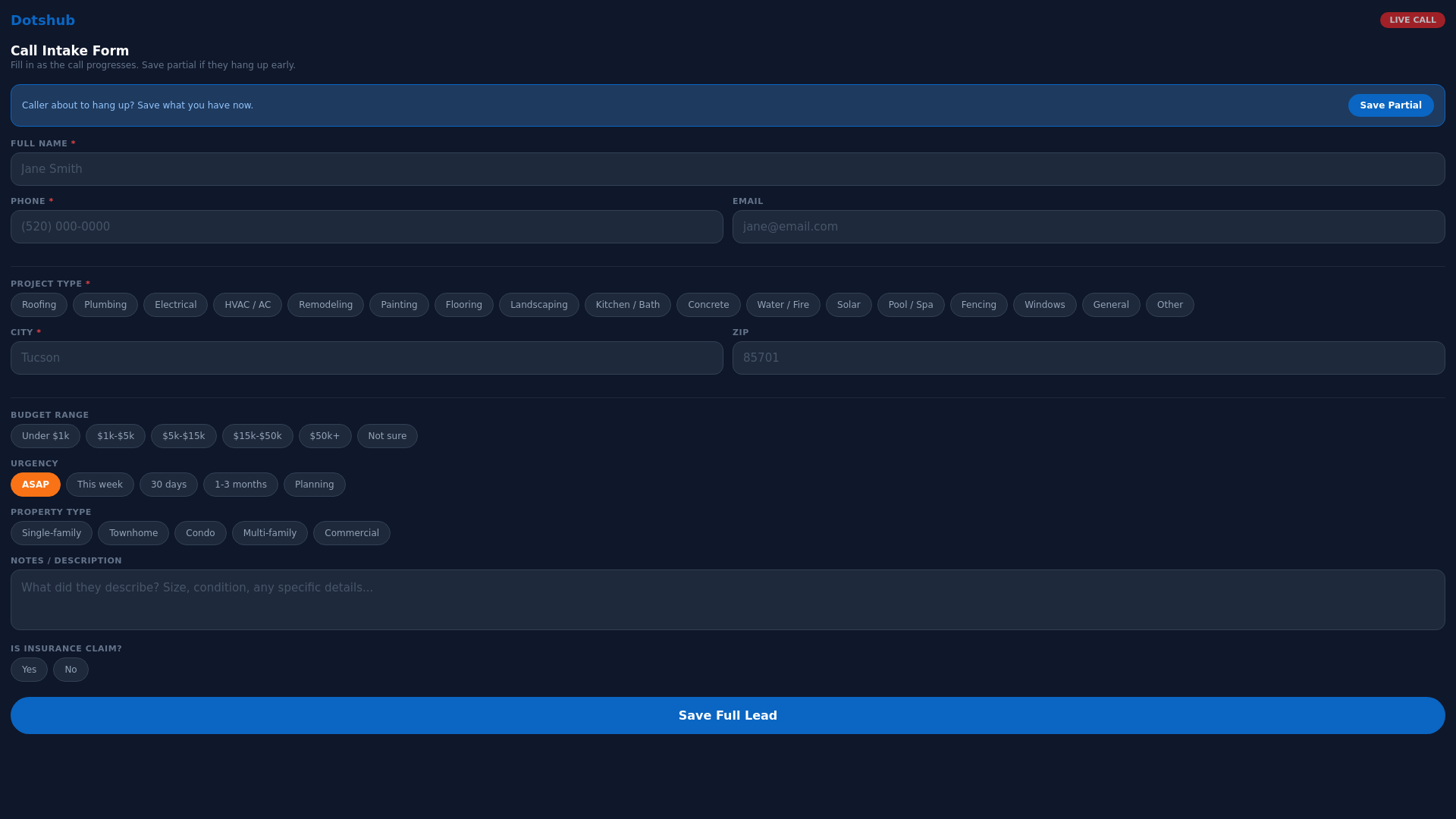
Task: Pick Condo property type
Action: (200, 533)
